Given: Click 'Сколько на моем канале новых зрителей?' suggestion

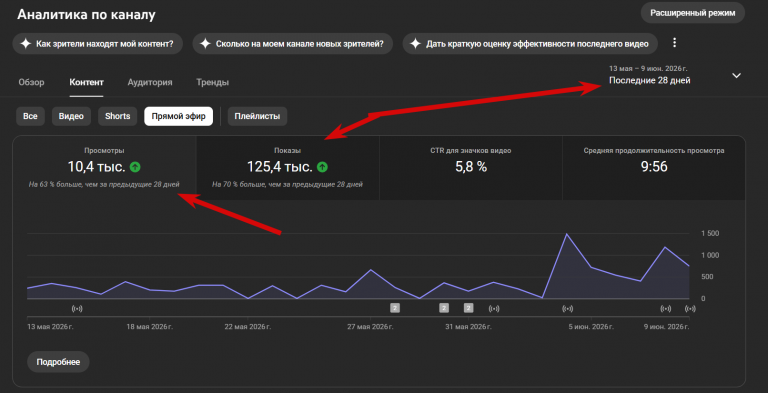Looking at the screenshot, I should pos(292,44).
